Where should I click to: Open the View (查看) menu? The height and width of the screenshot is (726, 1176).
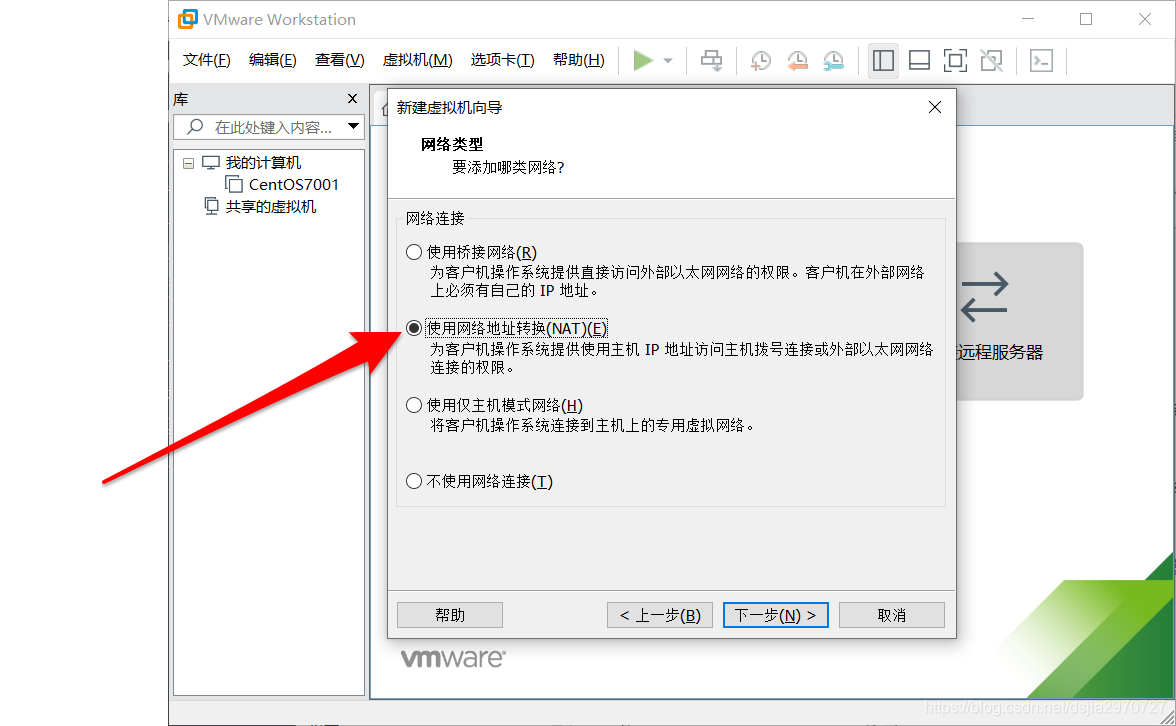pyautogui.click(x=339, y=60)
